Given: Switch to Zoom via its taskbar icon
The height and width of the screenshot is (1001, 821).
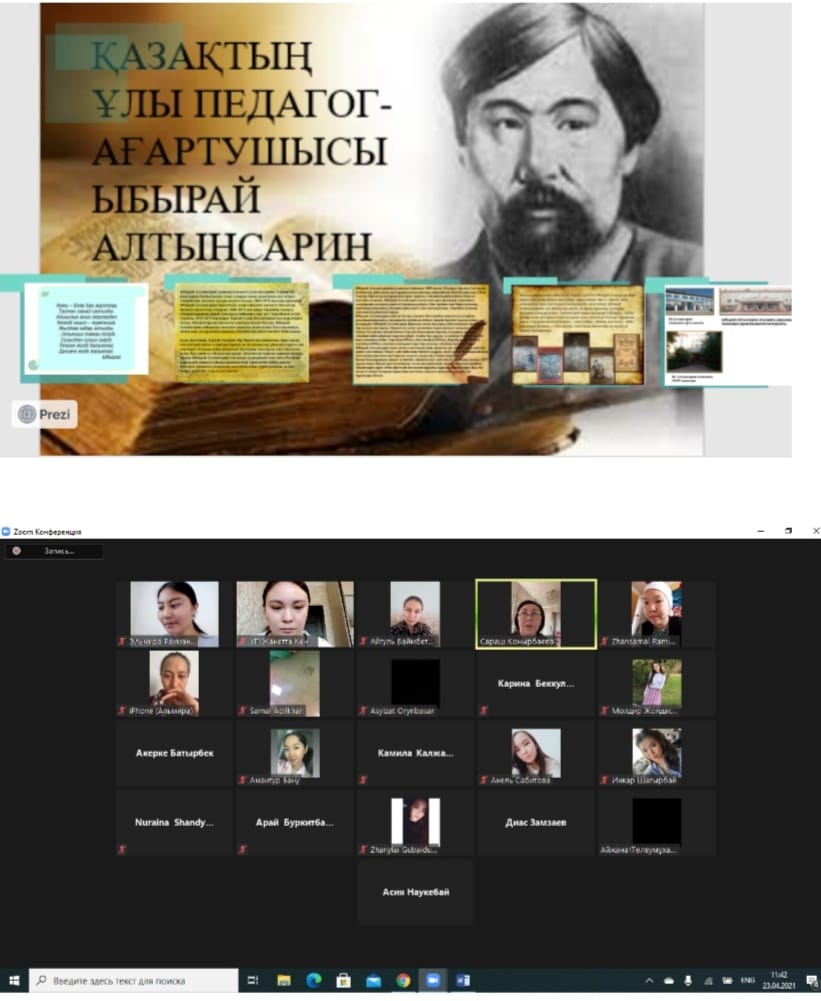Looking at the screenshot, I should pyautogui.click(x=433, y=980).
